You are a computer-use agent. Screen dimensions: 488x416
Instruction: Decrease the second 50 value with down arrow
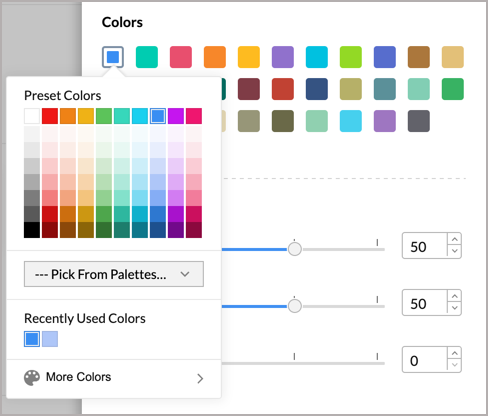coord(455,308)
